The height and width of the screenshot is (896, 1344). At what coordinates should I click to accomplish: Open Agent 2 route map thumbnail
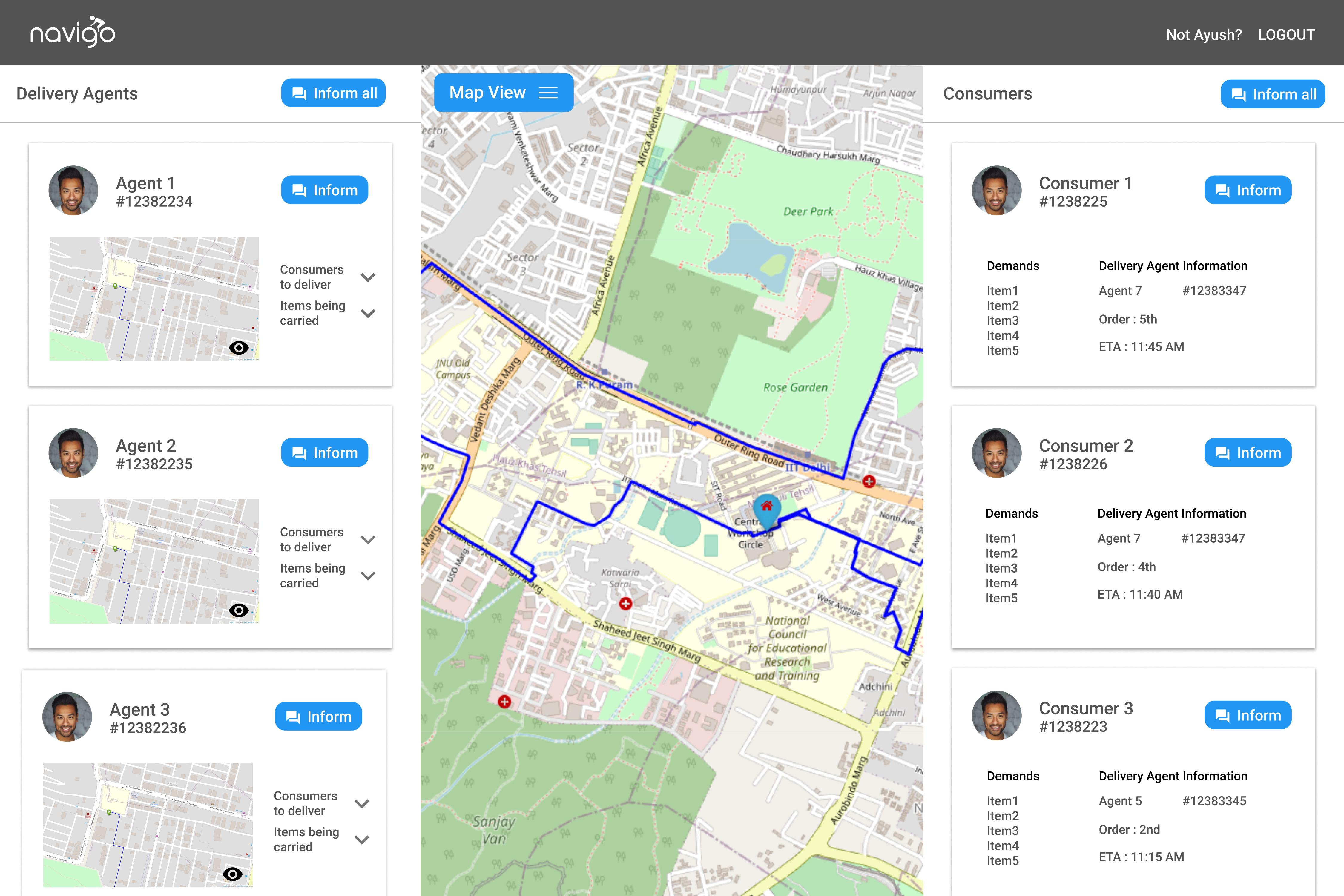[154, 561]
